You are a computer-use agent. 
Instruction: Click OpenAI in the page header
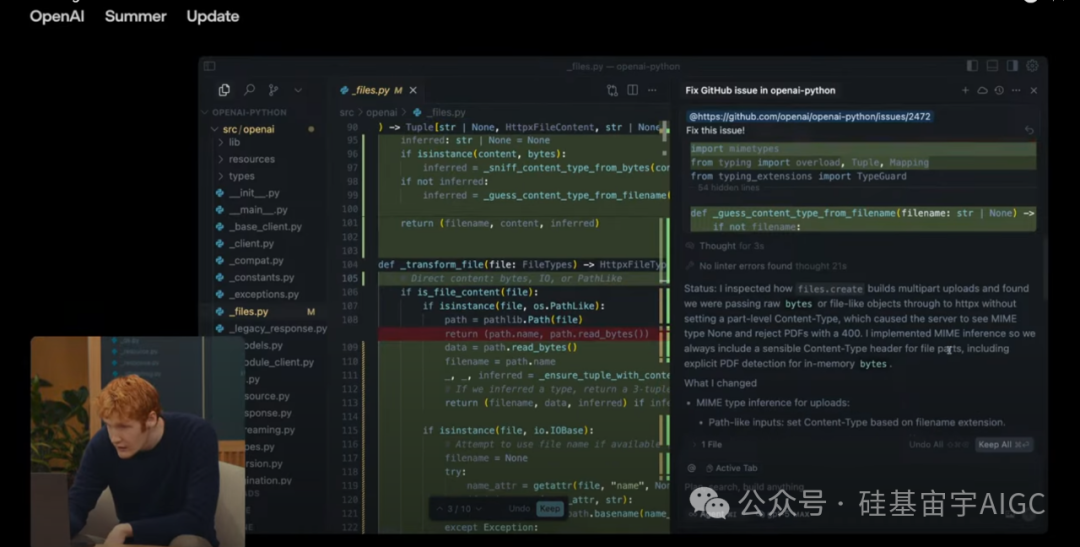click(x=56, y=16)
